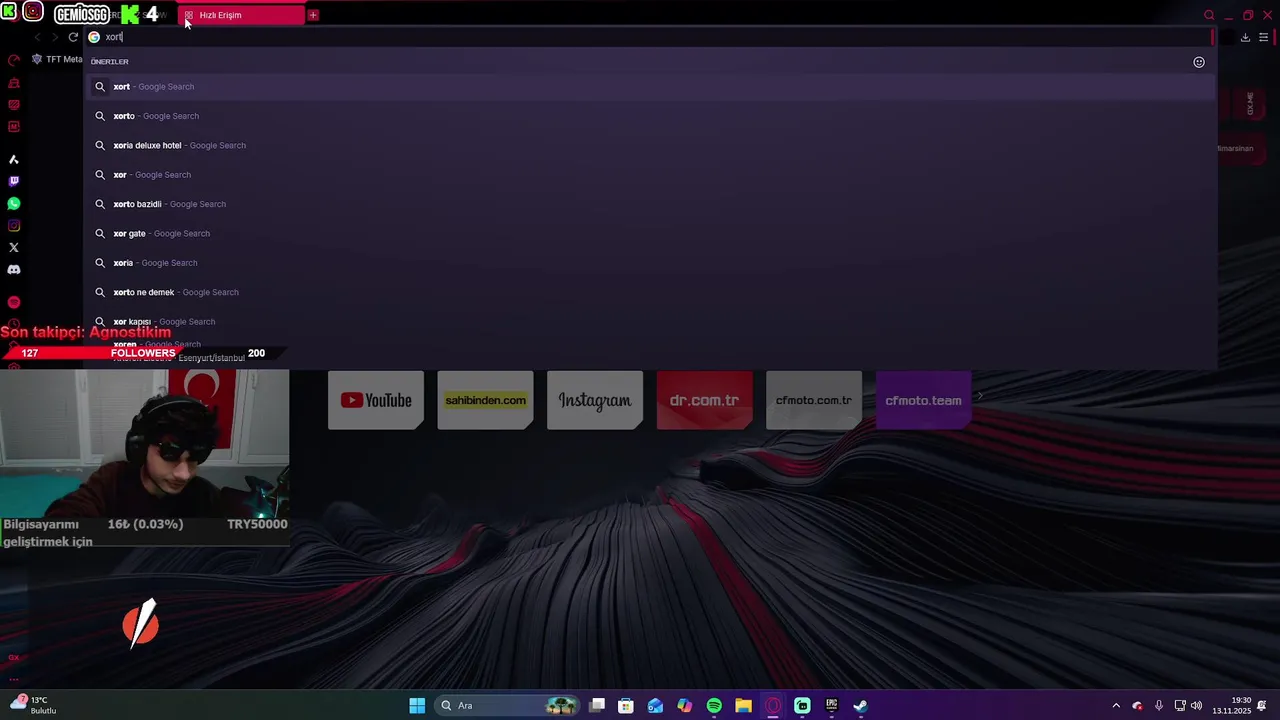Open the GX Cleaner sidebar icon
The width and height of the screenshot is (1280, 720).
(14, 83)
